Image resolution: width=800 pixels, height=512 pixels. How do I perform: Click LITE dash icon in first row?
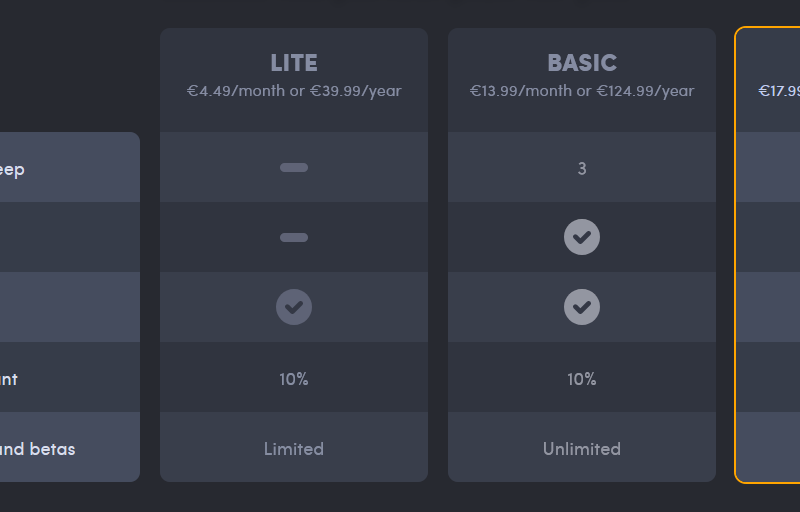point(294,167)
